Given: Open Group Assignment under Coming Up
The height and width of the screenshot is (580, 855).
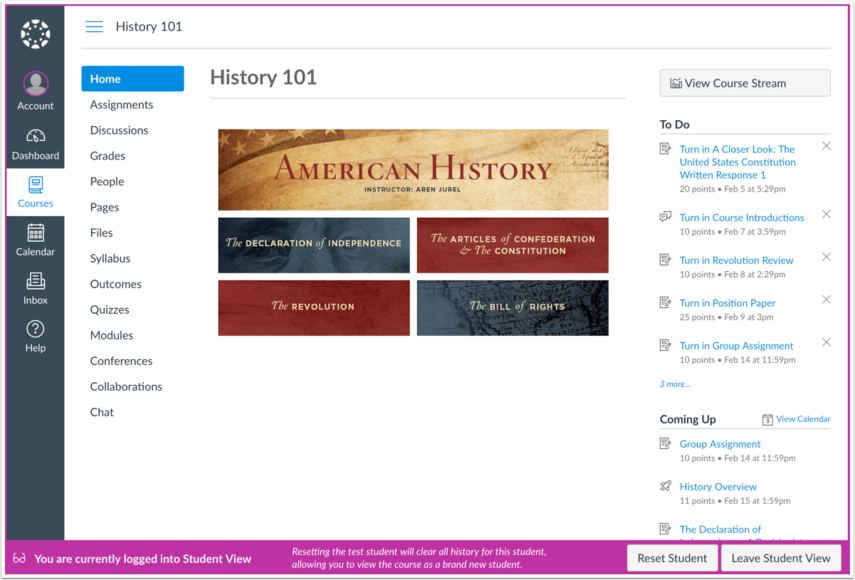Looking at the screenshot, I should click(x=720, y=444).
